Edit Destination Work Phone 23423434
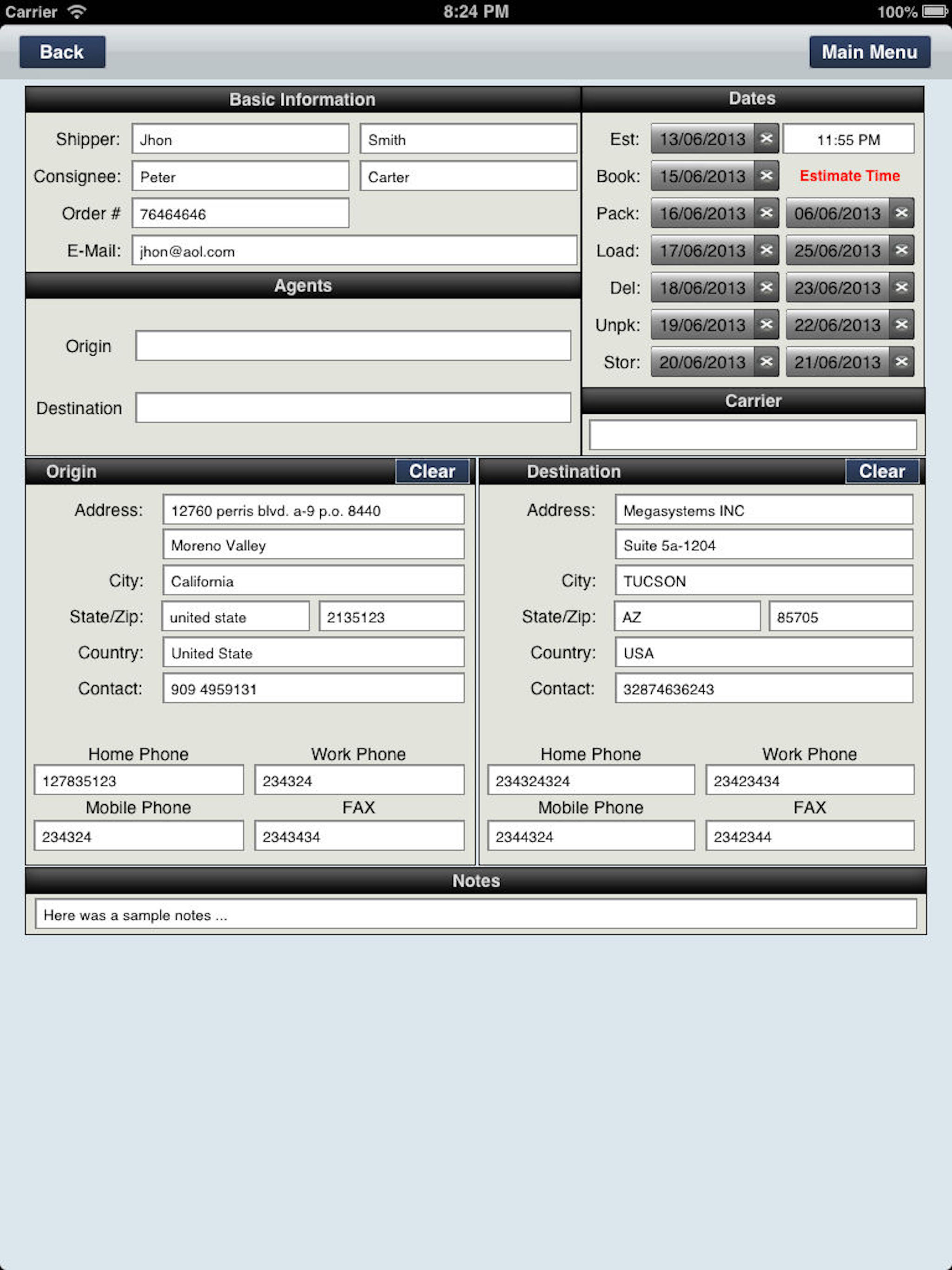Screen dimensions: 952x1270 pos(810,780)
